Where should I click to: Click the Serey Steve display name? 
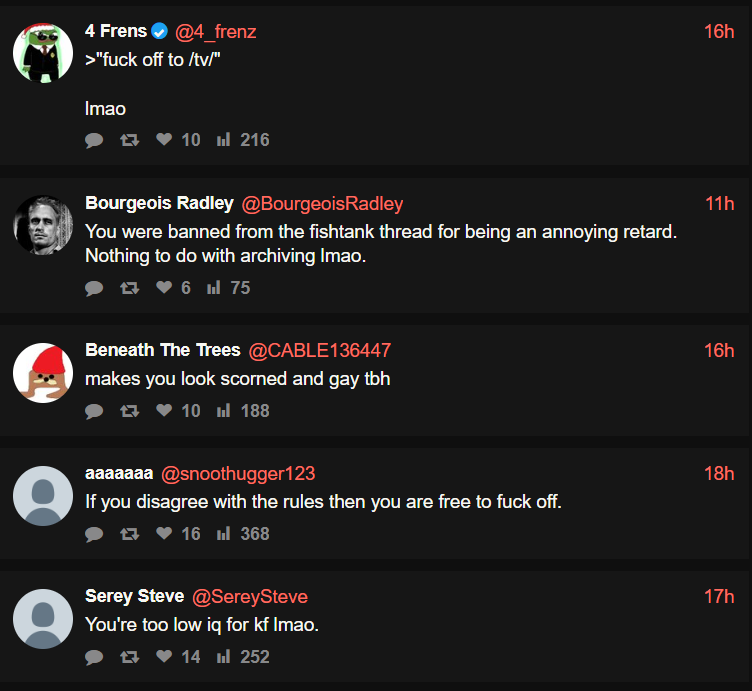(x=135, y=596)
